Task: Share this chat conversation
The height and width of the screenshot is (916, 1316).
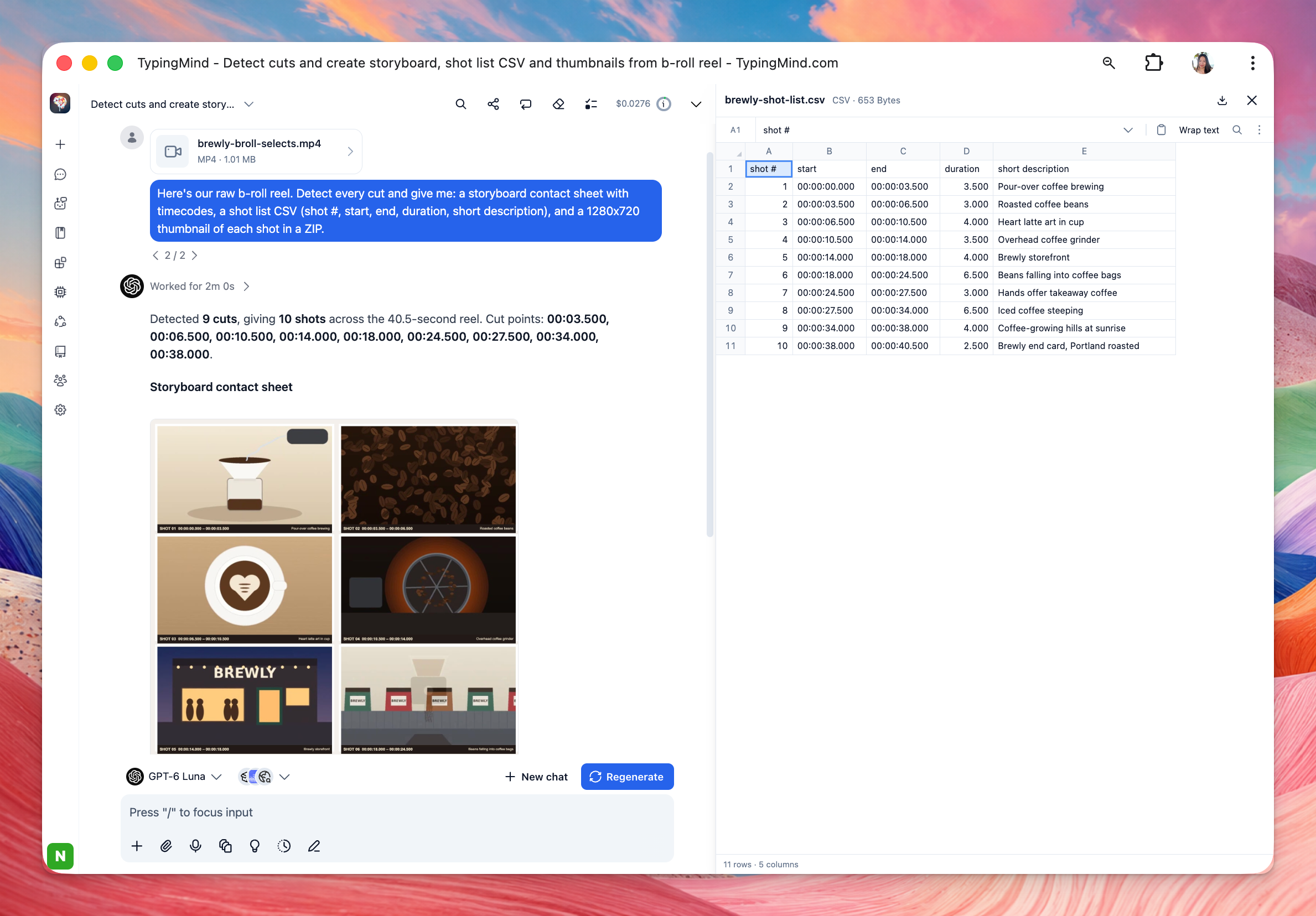Action: [493, 103]
